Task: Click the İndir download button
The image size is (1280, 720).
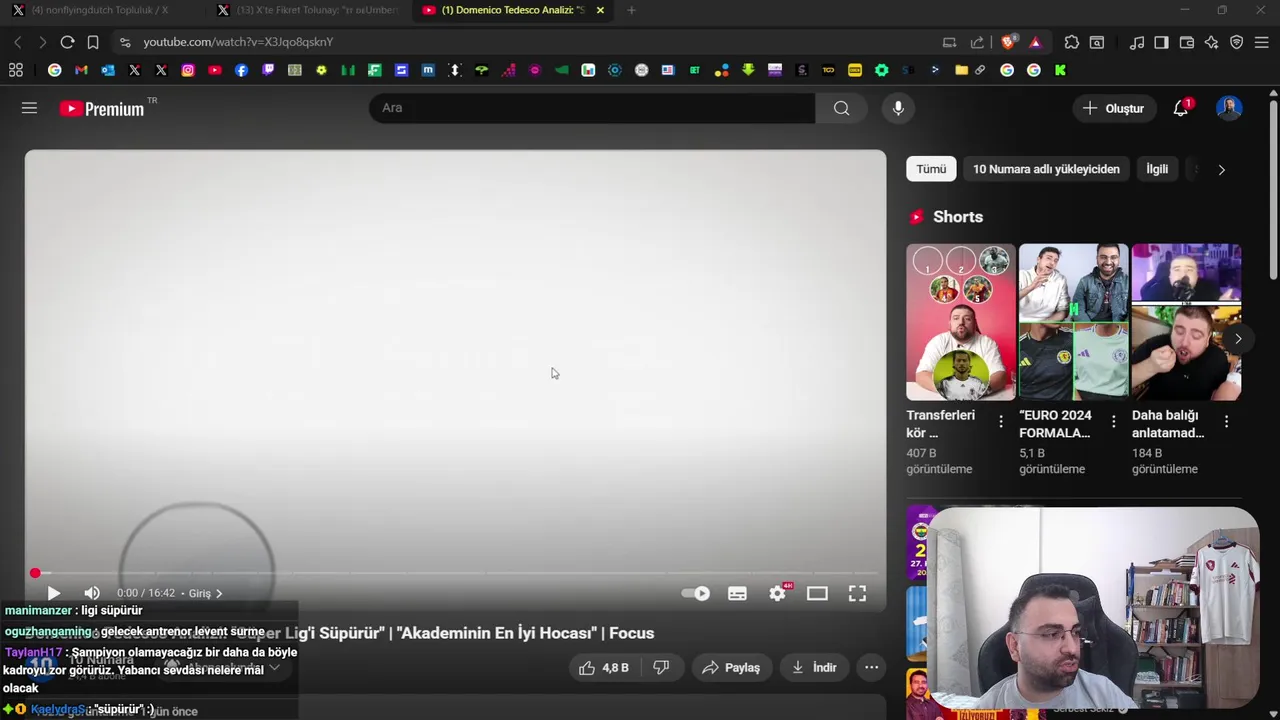Action: [814, 667]
